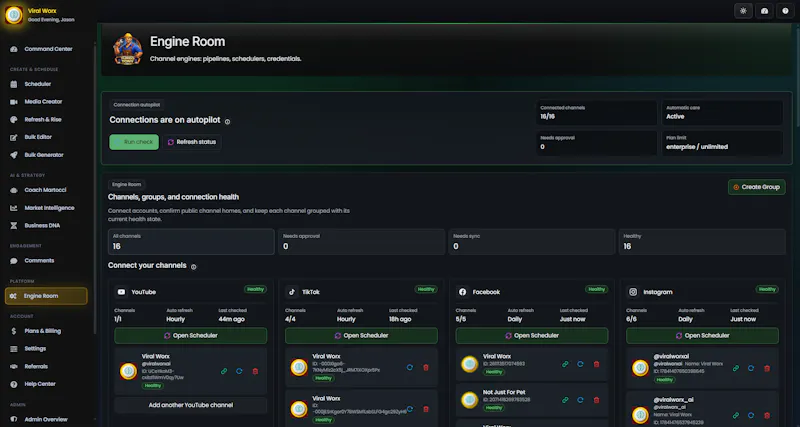Click the TikTok platform icon

[292, 292]
